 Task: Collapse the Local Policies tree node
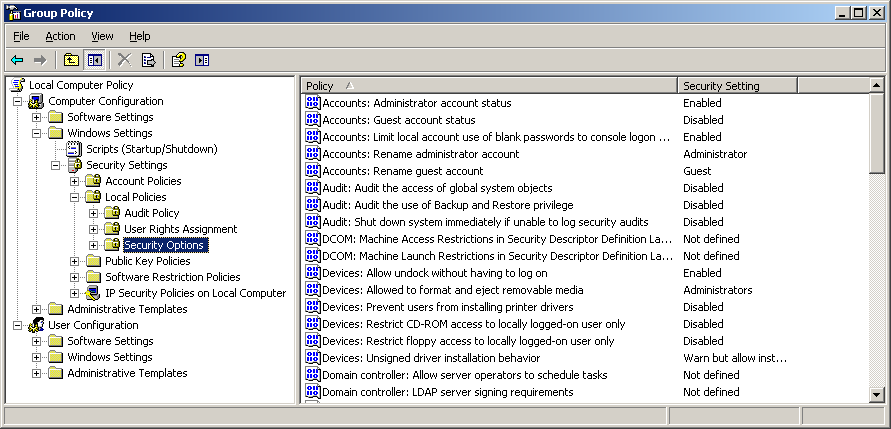(x=75, y=197)
